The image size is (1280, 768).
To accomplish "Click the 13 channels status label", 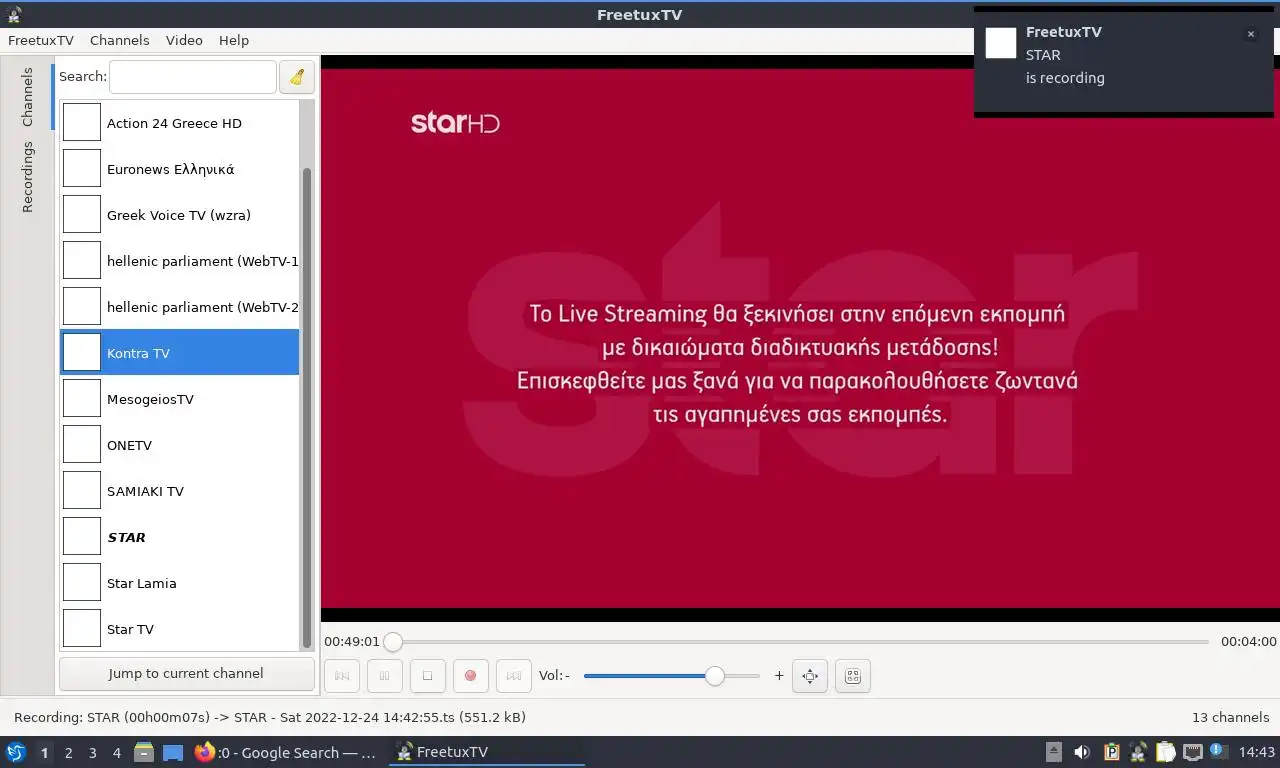I will [1230, 717].
